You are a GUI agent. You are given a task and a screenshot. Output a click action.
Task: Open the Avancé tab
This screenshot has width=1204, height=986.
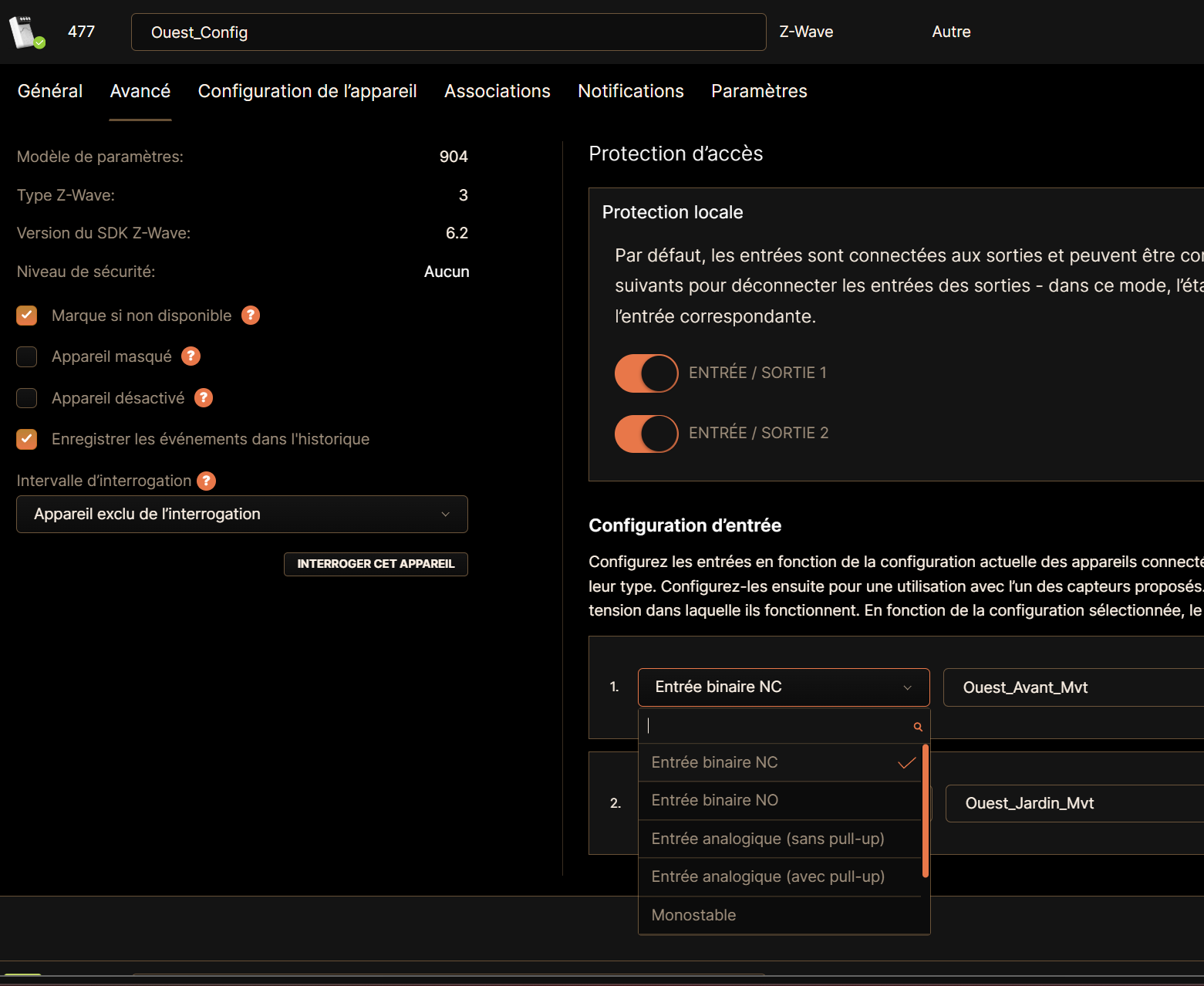(x=140, y=91)
